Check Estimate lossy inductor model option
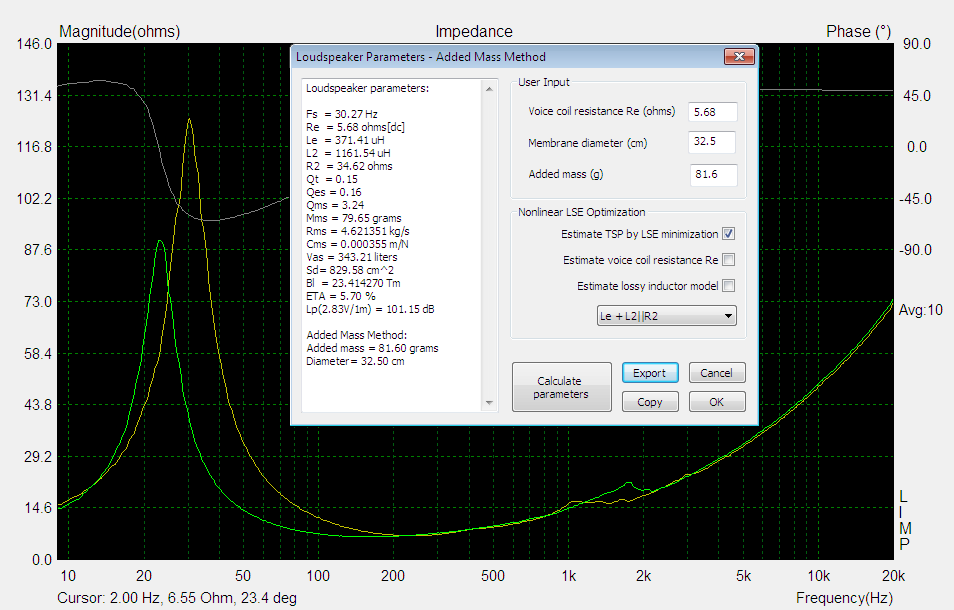The width and height of the screenshot is (954, 610). tap(728, 286)
